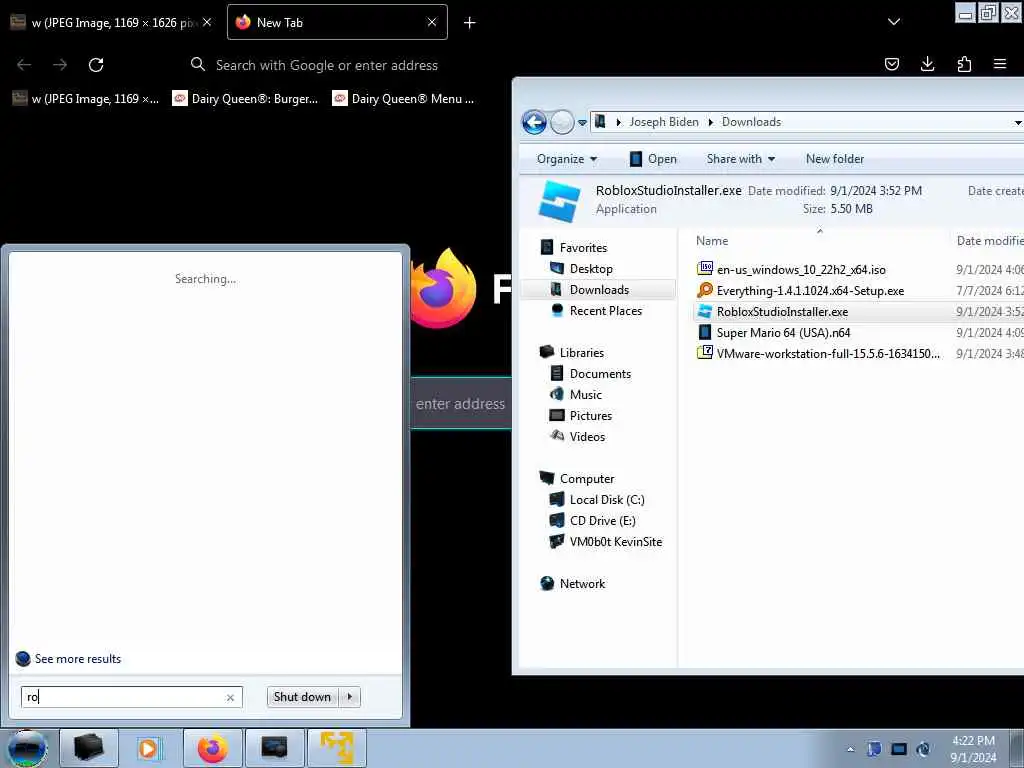This screenshot has width=1024, height=768.
Task: Select Downloads in navigation pane
Action: [x=599, y=289]
